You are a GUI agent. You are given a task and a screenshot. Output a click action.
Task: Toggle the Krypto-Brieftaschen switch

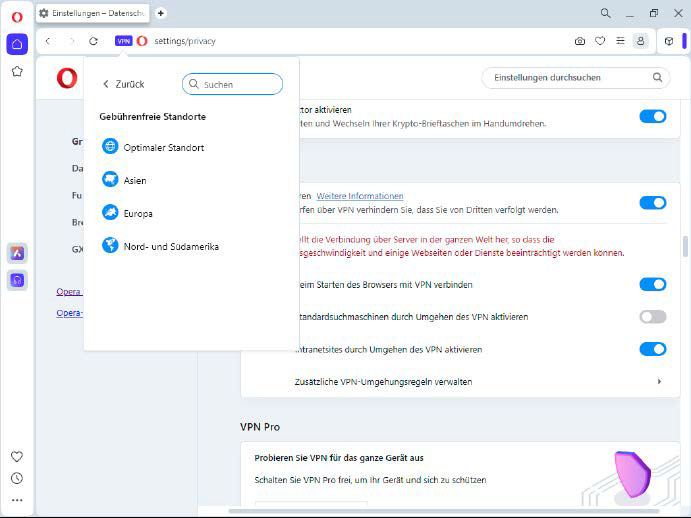pyautogui.click(x=653, y=116)
